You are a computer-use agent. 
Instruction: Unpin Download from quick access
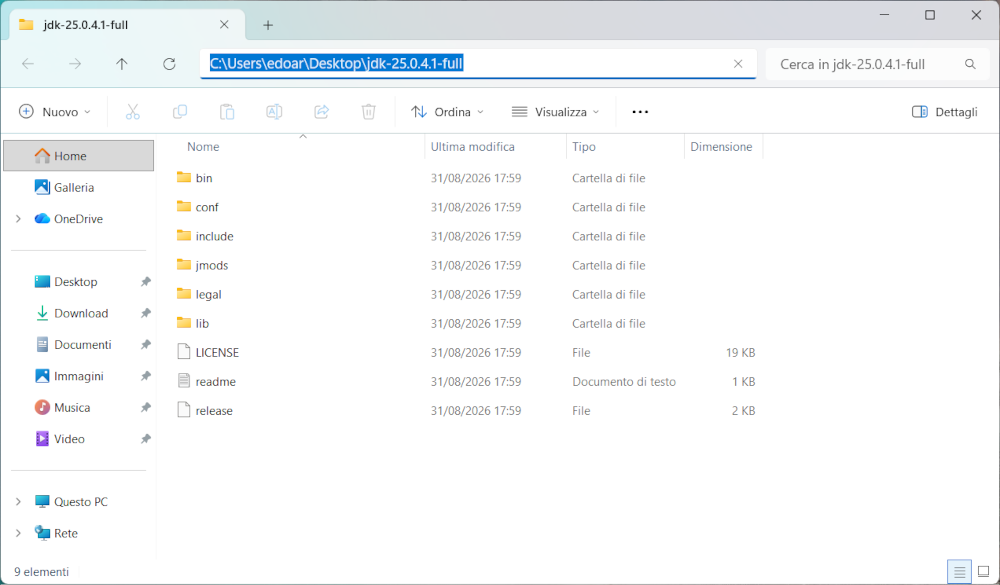pos(145,313)
